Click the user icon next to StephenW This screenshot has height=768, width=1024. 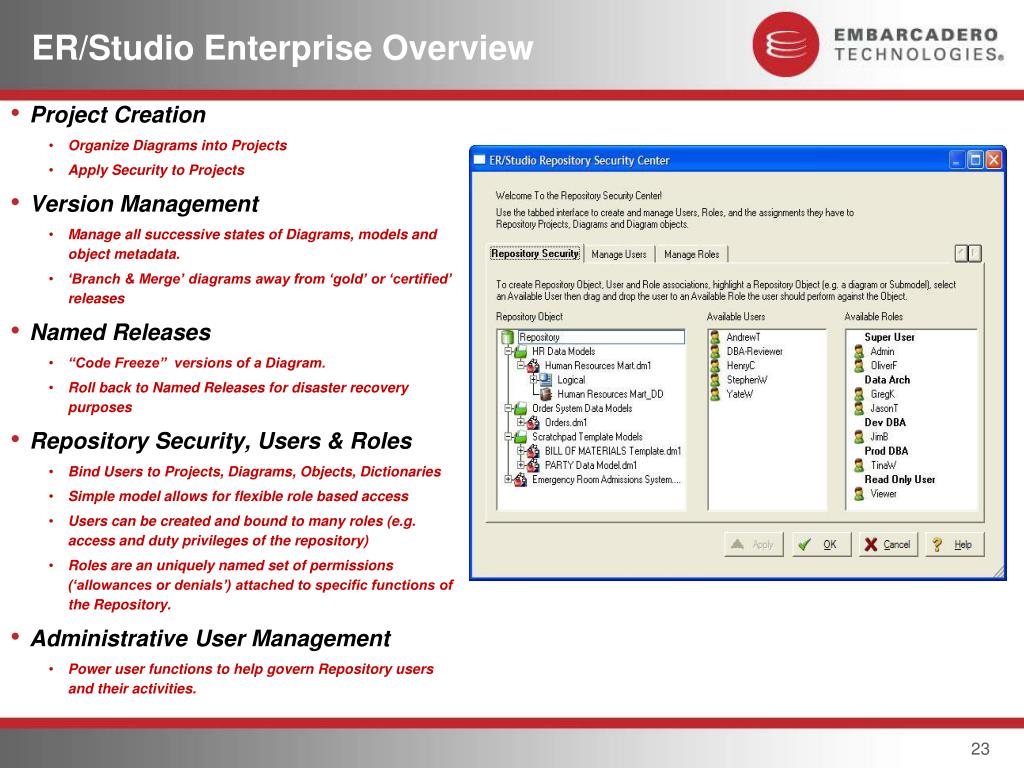715,380
